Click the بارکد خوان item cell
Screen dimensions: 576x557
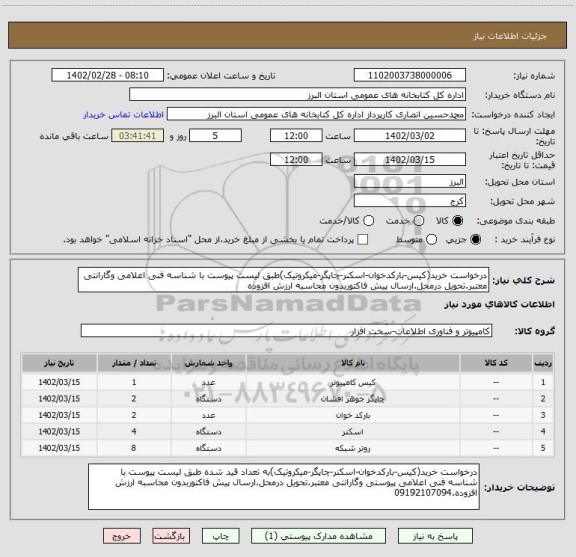pyautogui.click(x=353, y=416)
